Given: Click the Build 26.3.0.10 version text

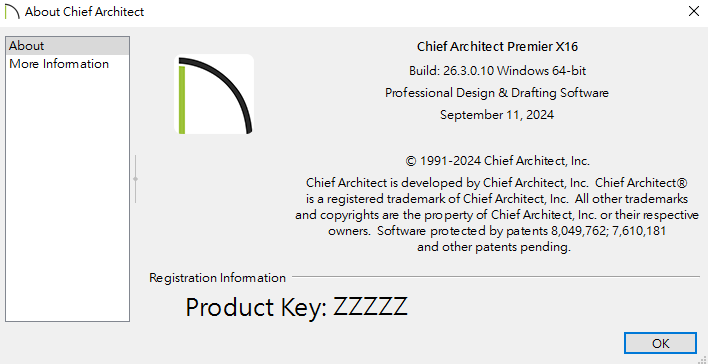Looking at the screenshot, I should [497, 71].
